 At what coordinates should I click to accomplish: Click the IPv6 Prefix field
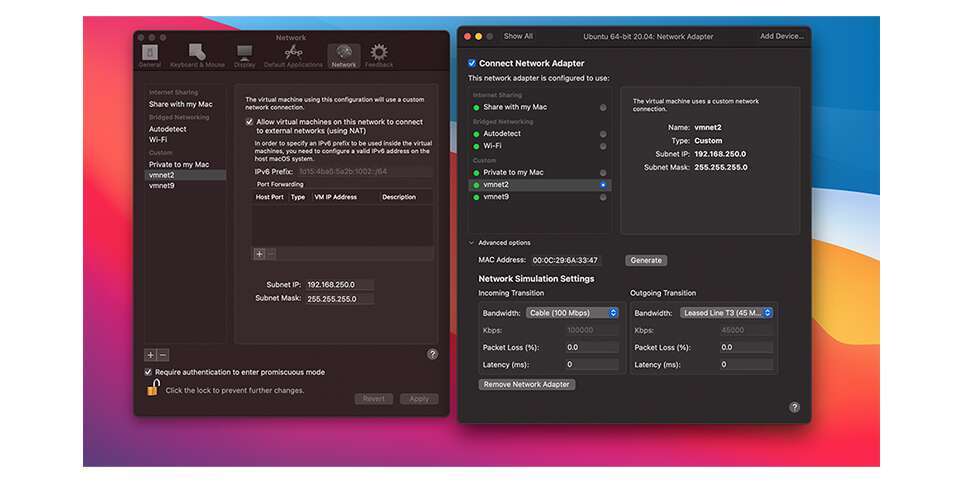tap(366, 172)
